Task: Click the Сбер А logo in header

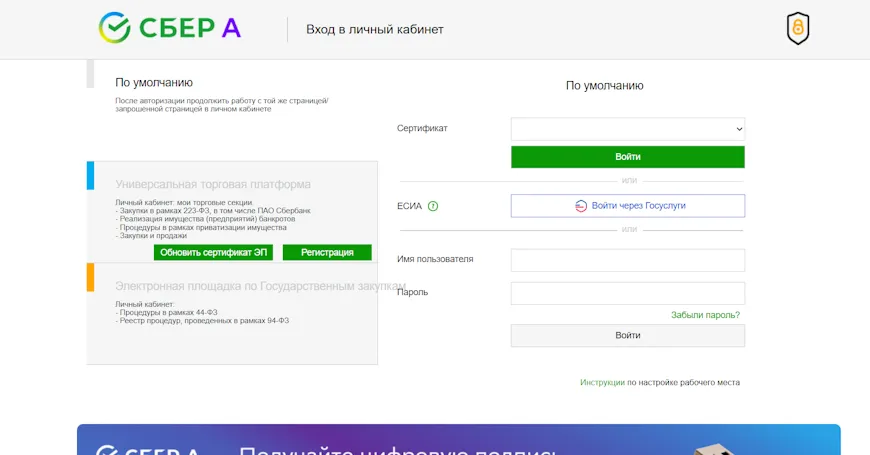Action: (170, 28)
